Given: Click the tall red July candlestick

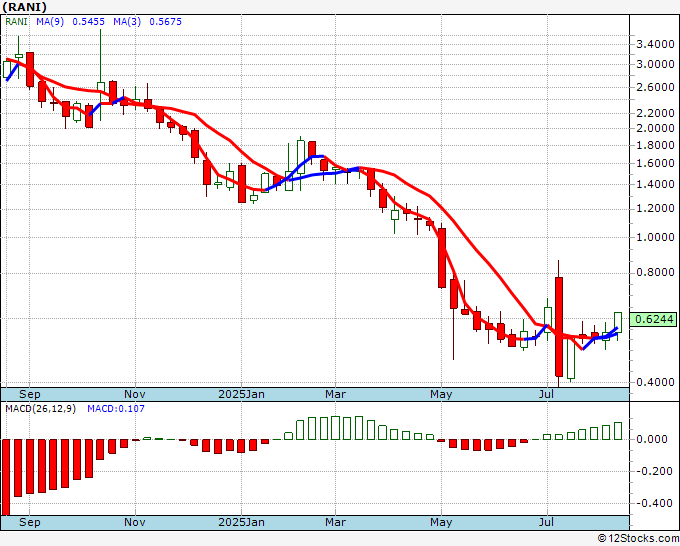Looking at the screenshot, I should pos(559,327).
